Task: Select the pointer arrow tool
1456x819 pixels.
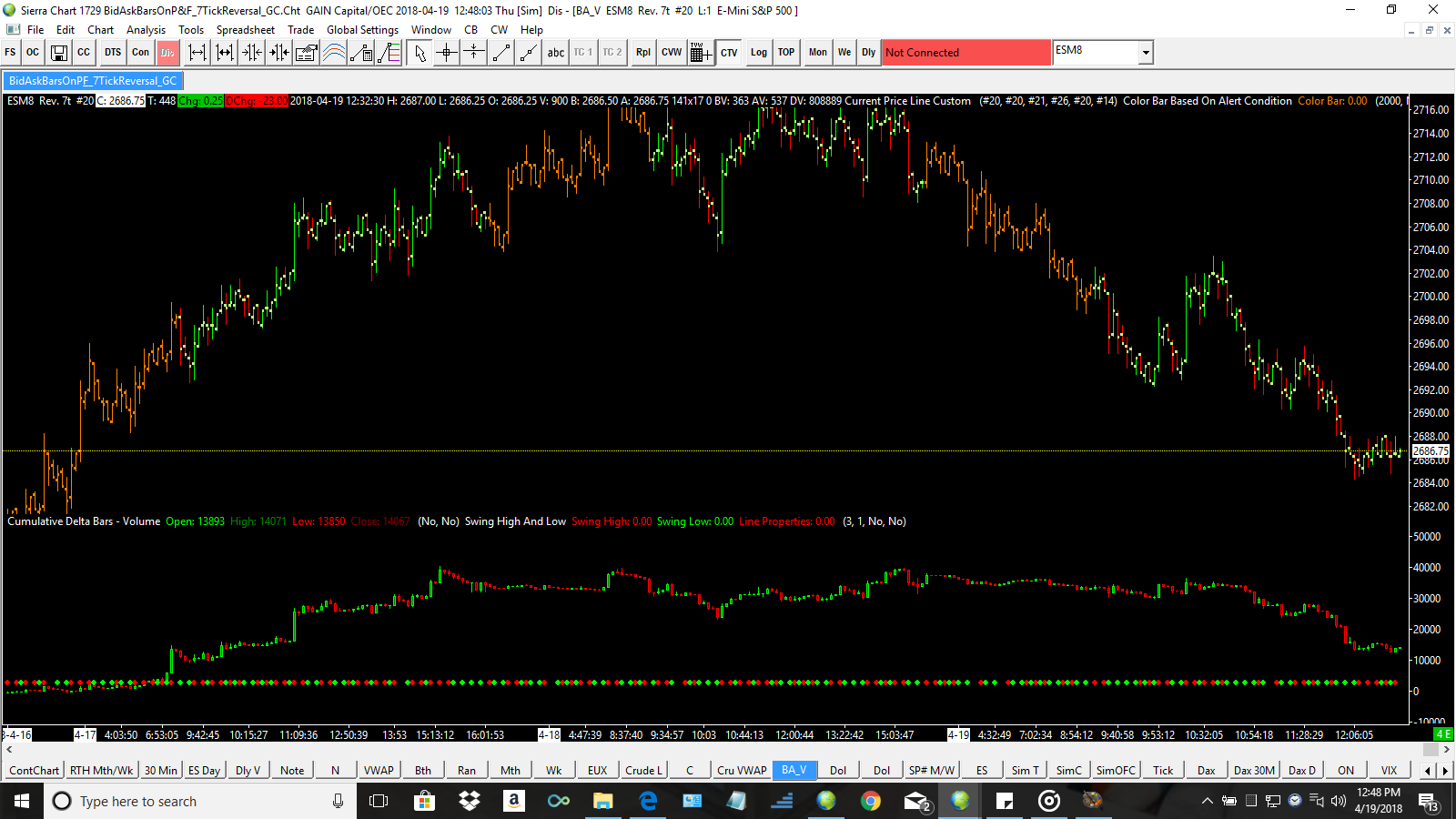Action: coord(420,53)
